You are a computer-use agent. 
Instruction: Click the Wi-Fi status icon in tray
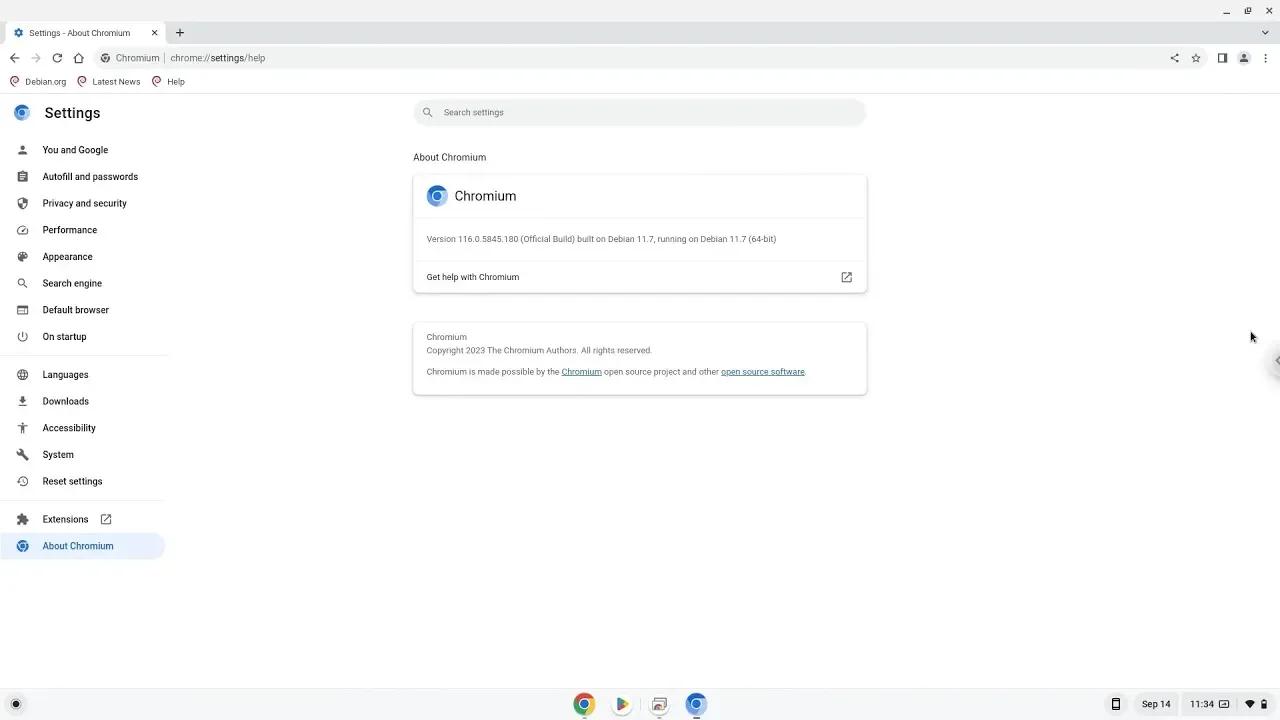pos(1249,704)
